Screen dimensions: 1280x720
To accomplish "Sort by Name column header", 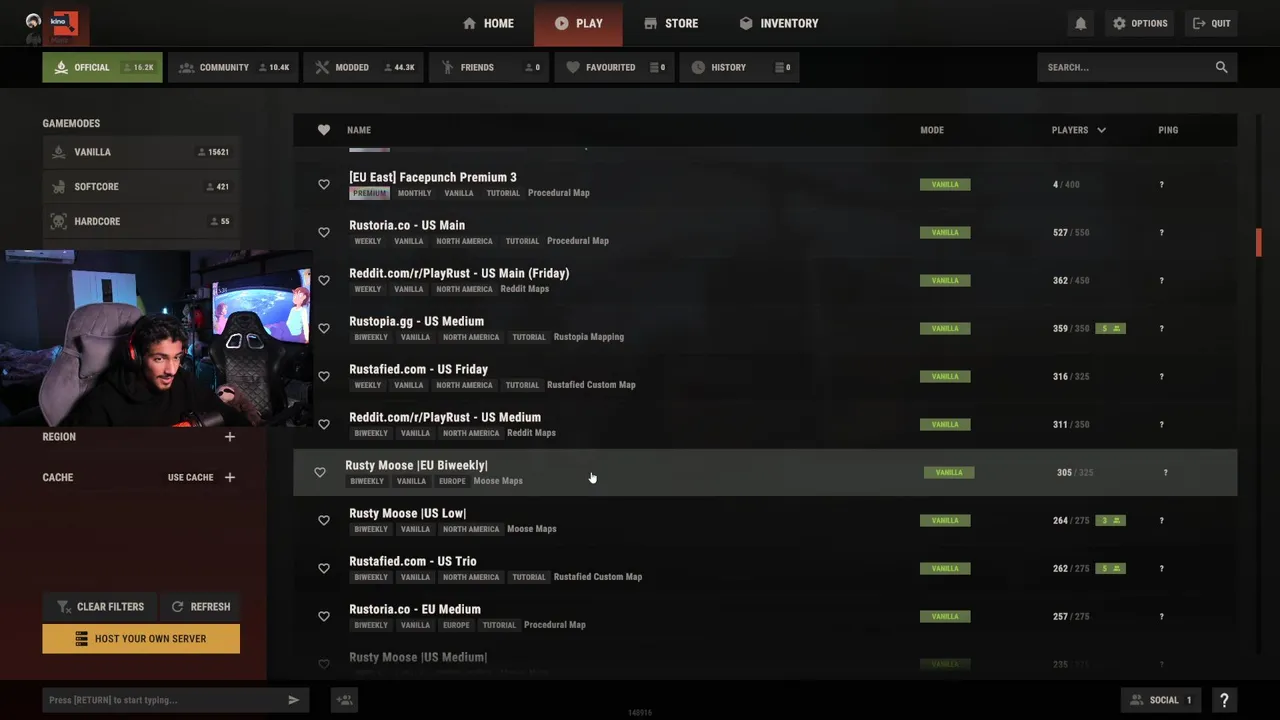I will pyautogui.click(x=359, y=130).
